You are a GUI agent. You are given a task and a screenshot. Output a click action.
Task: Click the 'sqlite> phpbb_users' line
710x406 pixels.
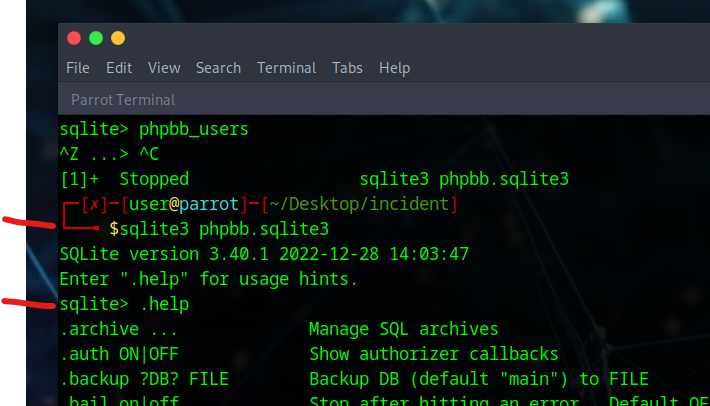tap(154, 129)
